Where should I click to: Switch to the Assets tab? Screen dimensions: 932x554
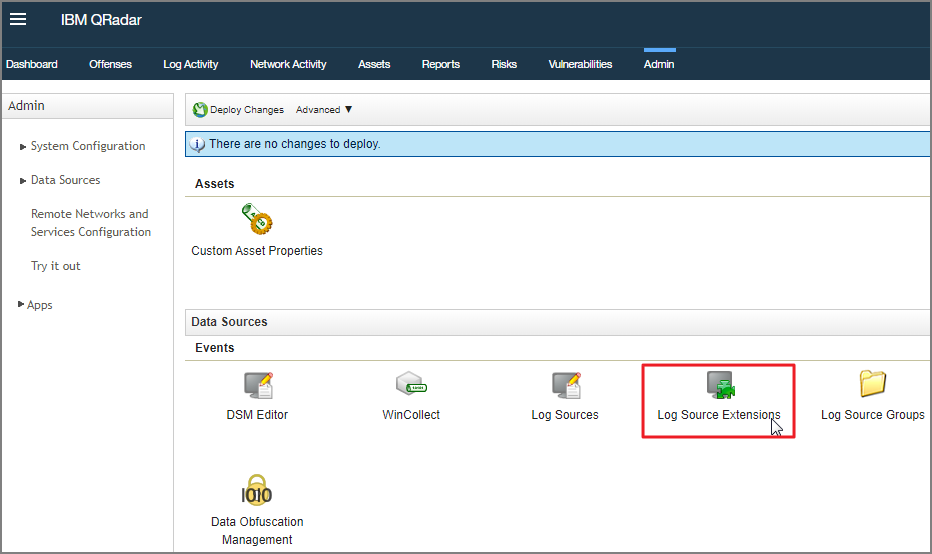click(x=374, y=64)
